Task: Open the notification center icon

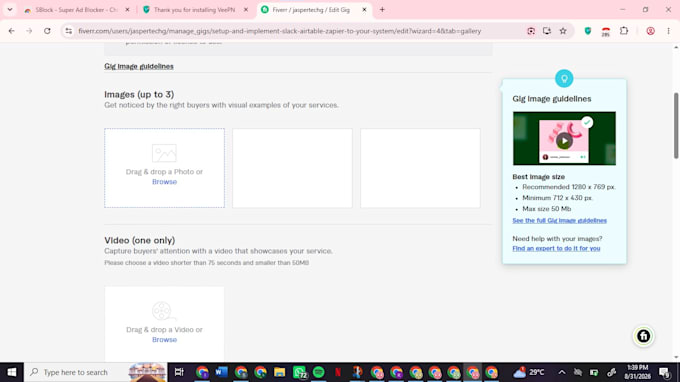Action: point(664,372)
